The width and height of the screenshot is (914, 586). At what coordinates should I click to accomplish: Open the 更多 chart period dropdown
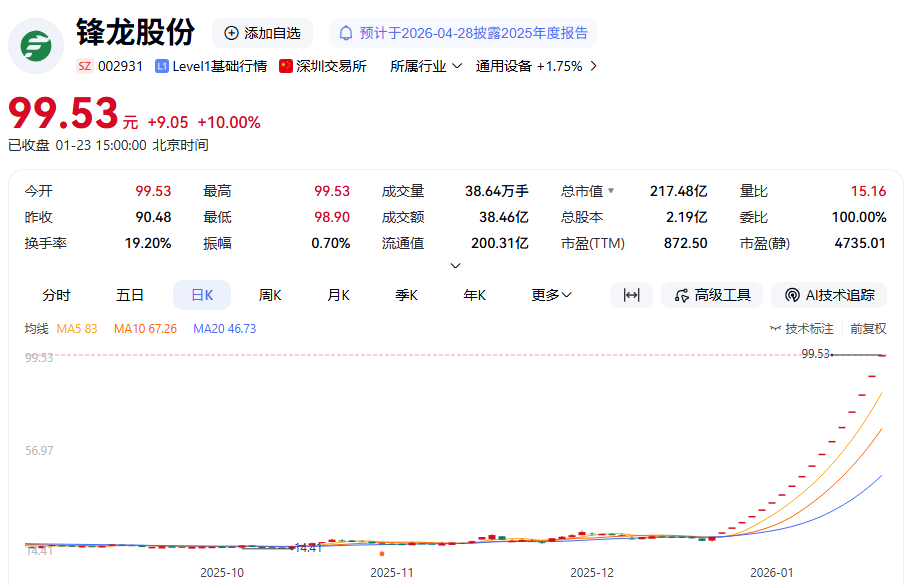[x=549, y=295]
